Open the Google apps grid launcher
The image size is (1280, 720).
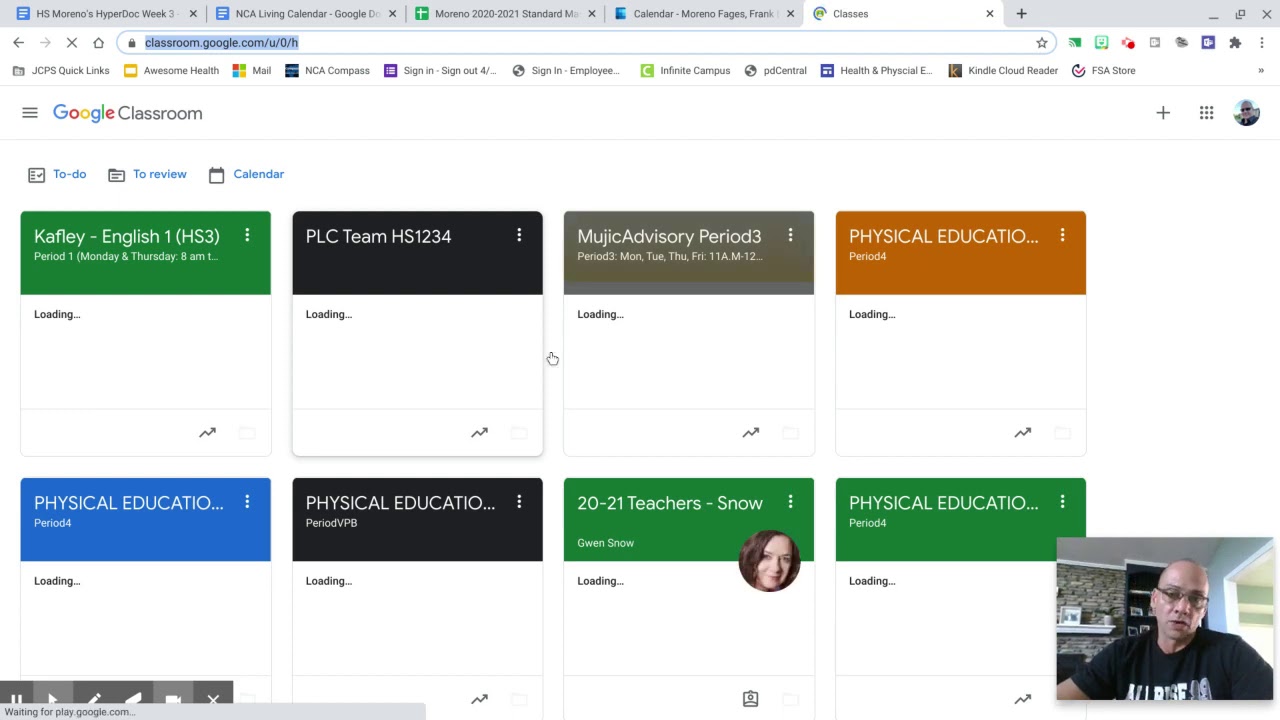(1207, 113)
